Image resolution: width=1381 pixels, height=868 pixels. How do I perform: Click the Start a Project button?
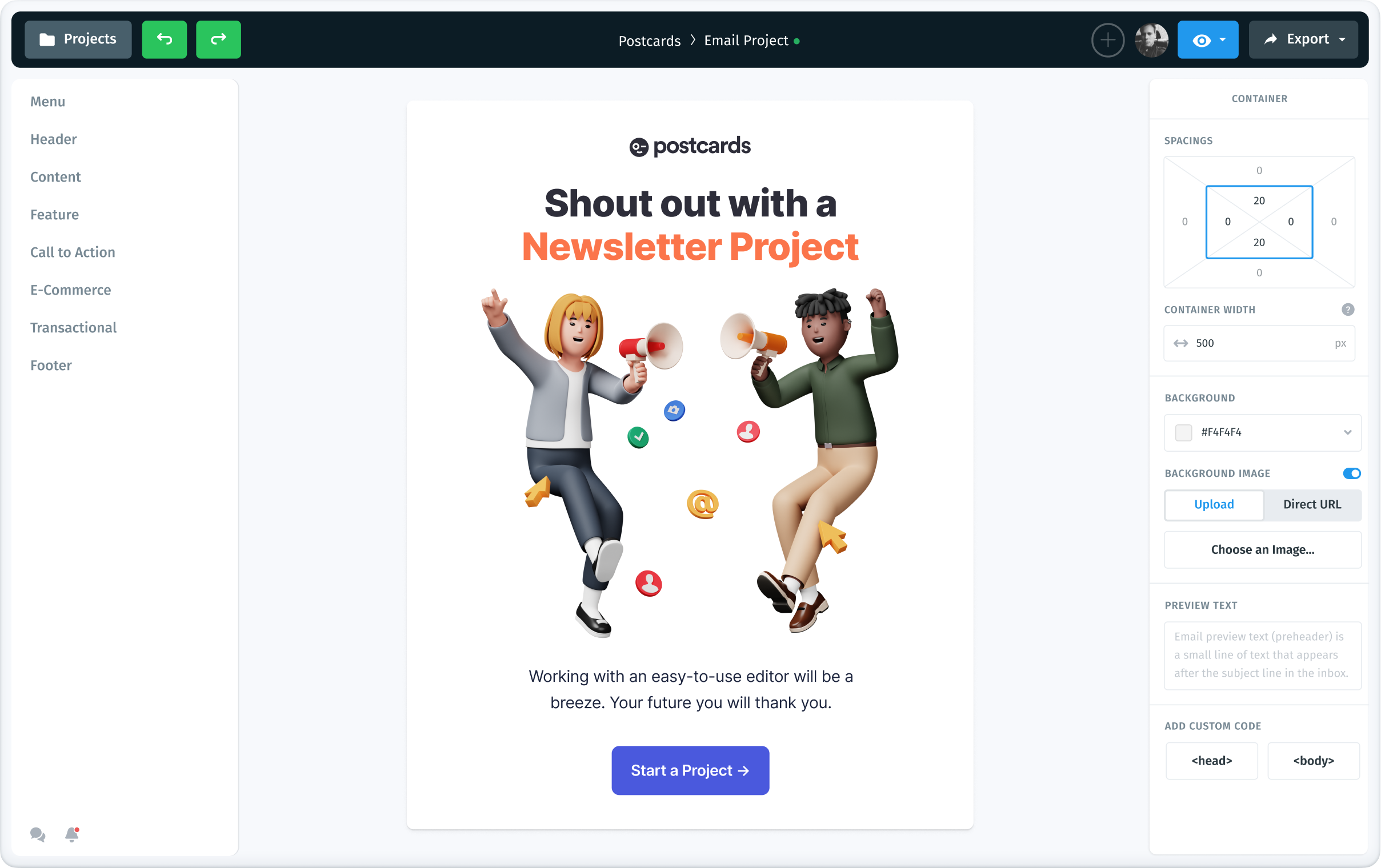690,770
